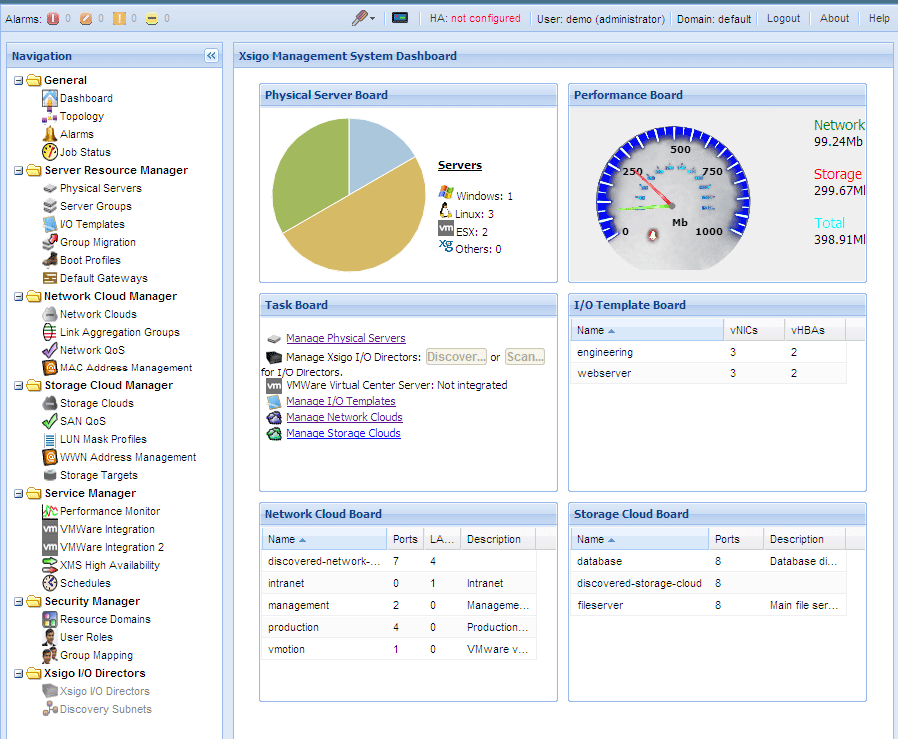Screen dimensions: 898x739
Task: Sort Network Cloud Board by Ports column
Action: 405,540
